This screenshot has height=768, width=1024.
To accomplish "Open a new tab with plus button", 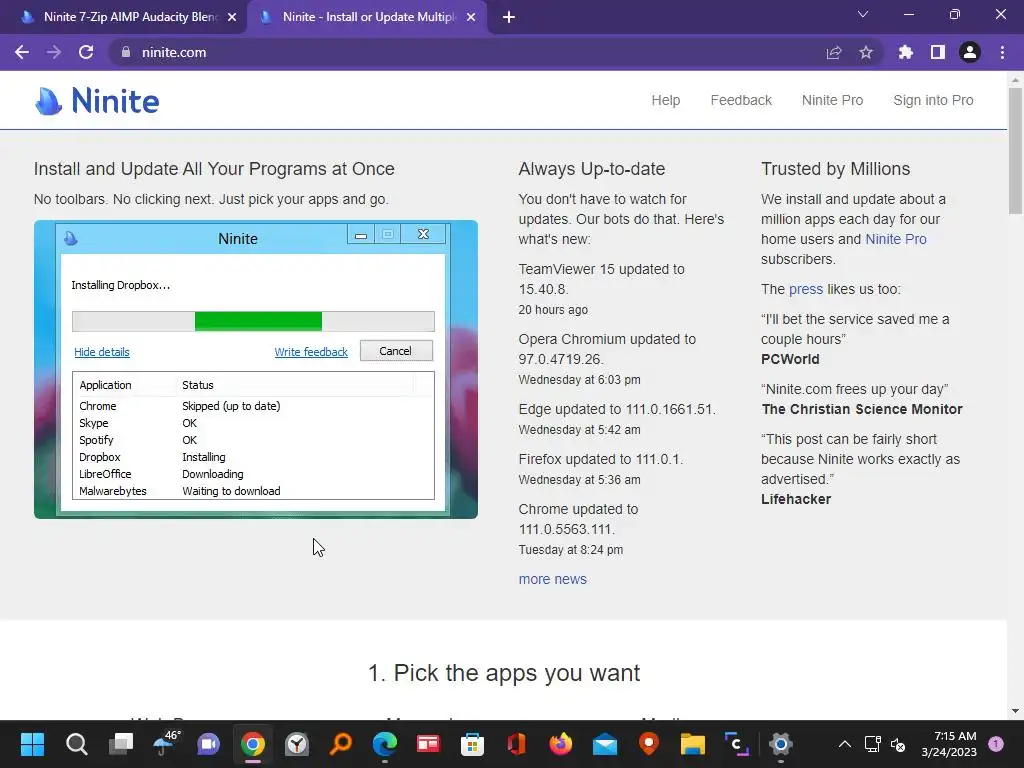I will pos(509,17).
